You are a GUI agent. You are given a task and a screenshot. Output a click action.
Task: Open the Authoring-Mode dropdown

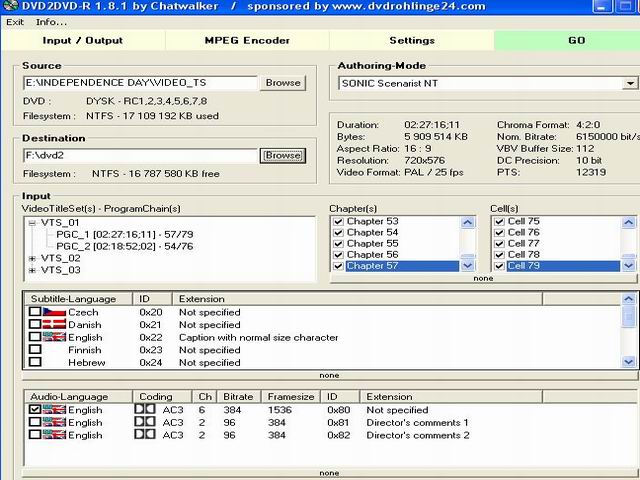coord(630,83)
